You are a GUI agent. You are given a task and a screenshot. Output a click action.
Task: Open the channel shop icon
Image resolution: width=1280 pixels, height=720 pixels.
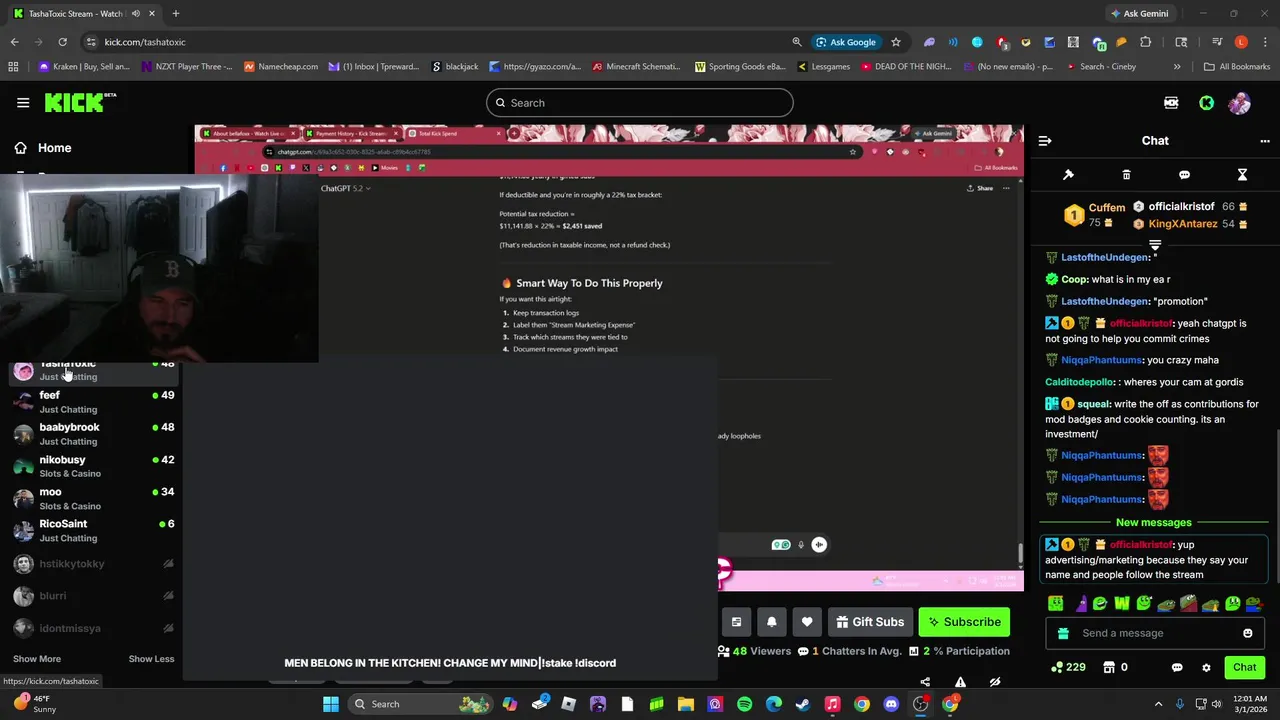[1108, 667]
